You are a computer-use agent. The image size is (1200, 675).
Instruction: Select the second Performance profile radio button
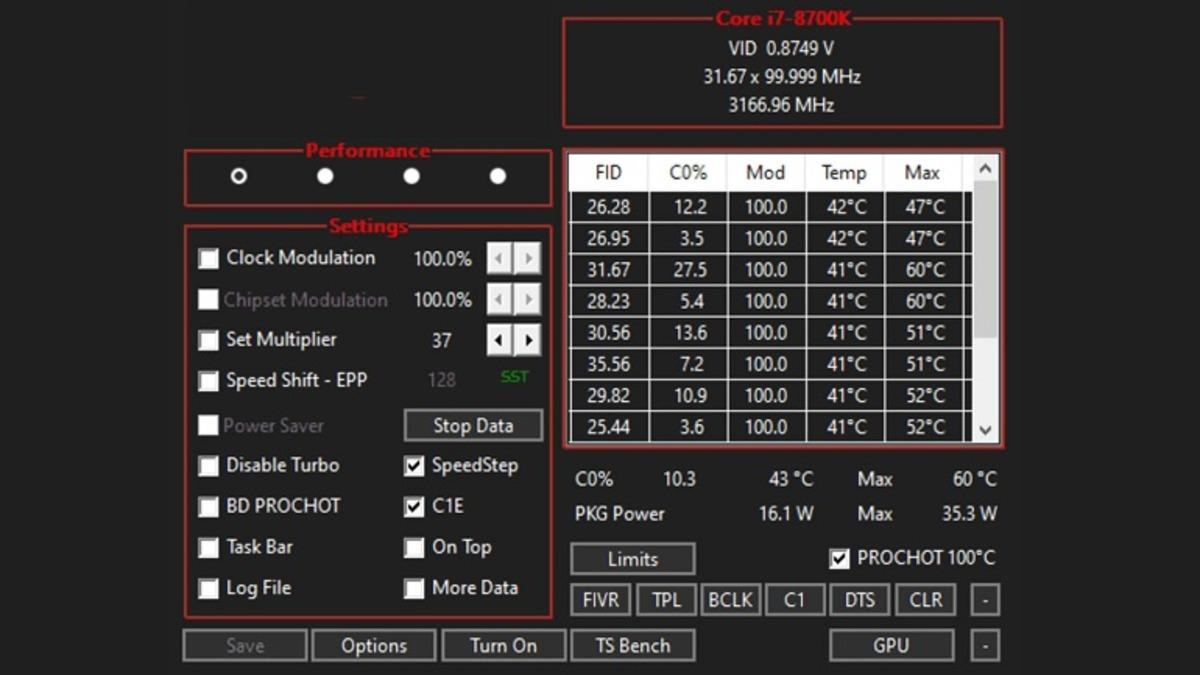(323, 175)
